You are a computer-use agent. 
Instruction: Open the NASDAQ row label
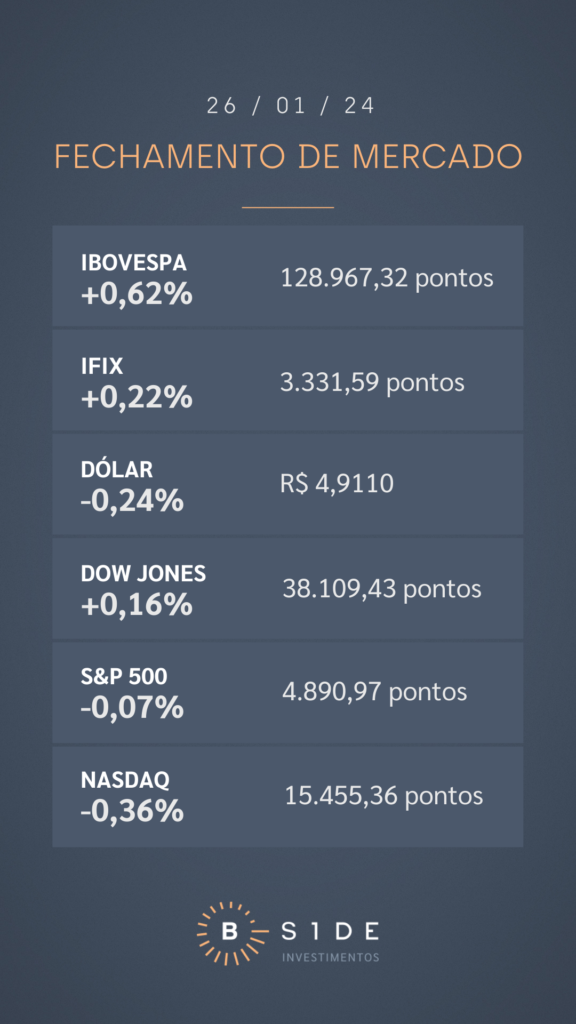pos(125,780)
